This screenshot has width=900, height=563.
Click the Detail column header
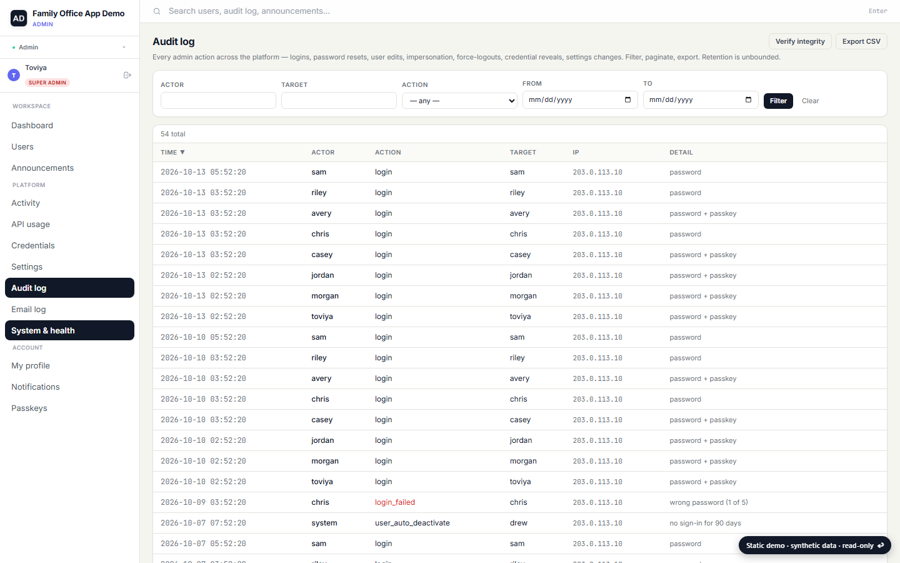pos(681,153)
